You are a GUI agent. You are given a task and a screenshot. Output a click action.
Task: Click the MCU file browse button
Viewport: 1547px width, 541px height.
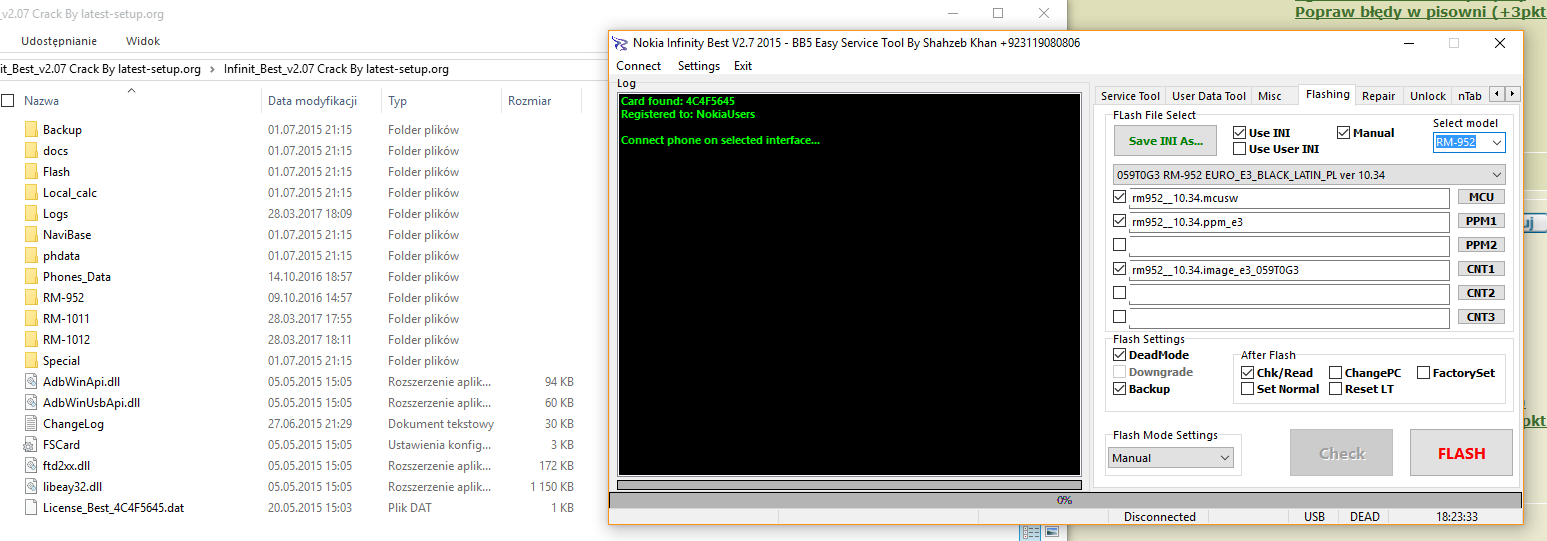click(1481, 197)
